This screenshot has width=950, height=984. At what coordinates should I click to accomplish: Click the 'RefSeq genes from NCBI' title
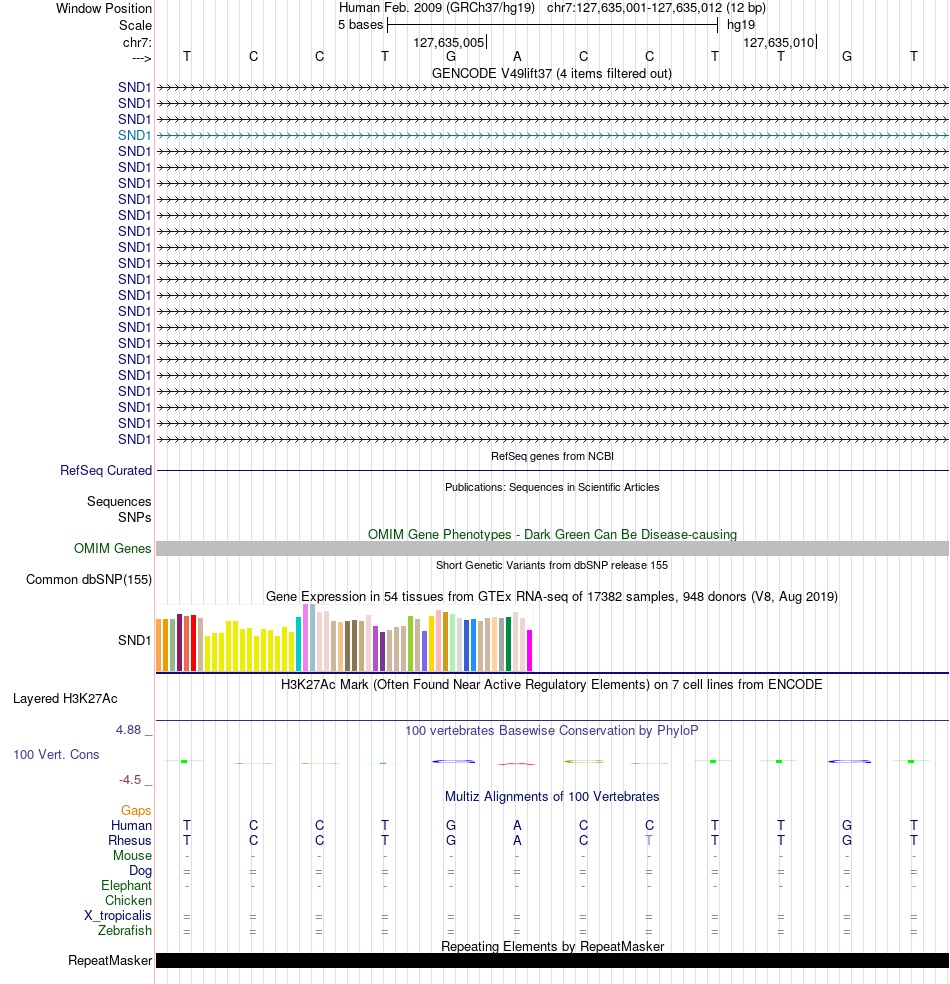tap(552, 456)
